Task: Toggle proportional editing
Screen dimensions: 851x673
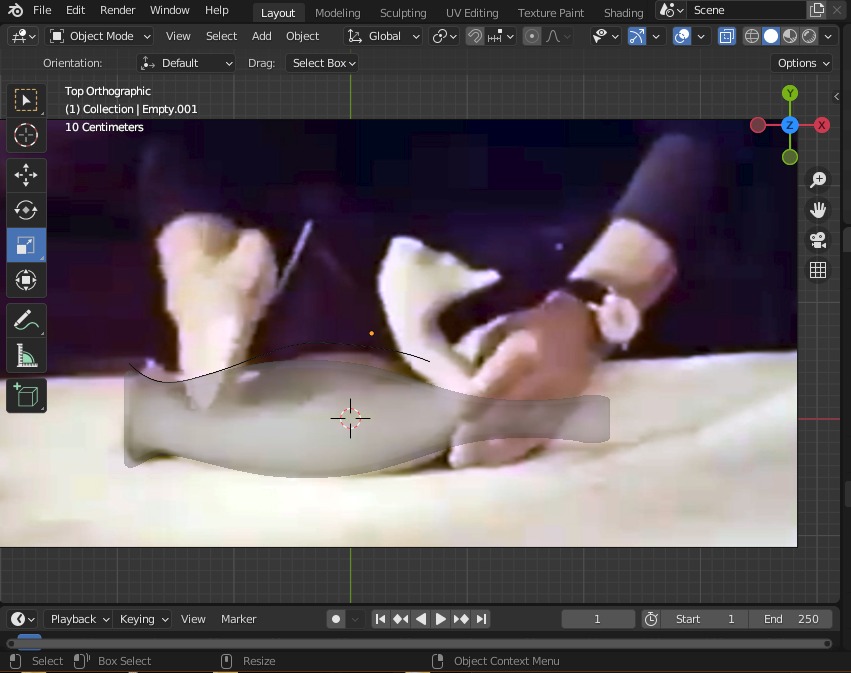Action: [532, 36]
